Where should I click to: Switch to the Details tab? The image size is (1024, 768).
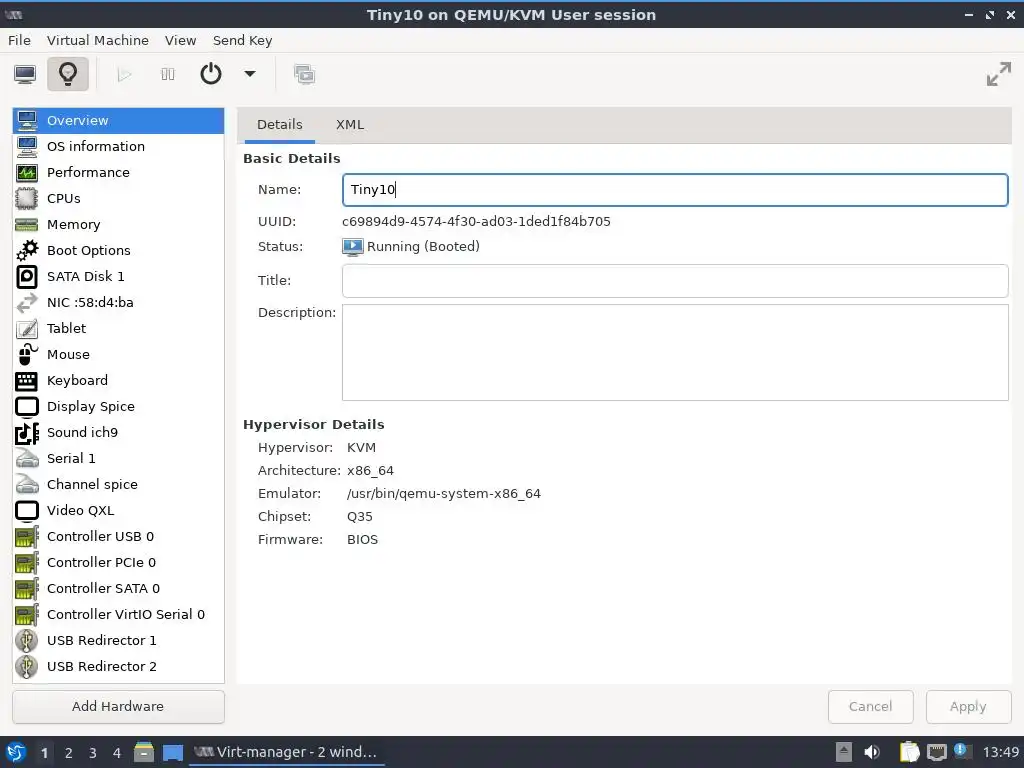280,125
